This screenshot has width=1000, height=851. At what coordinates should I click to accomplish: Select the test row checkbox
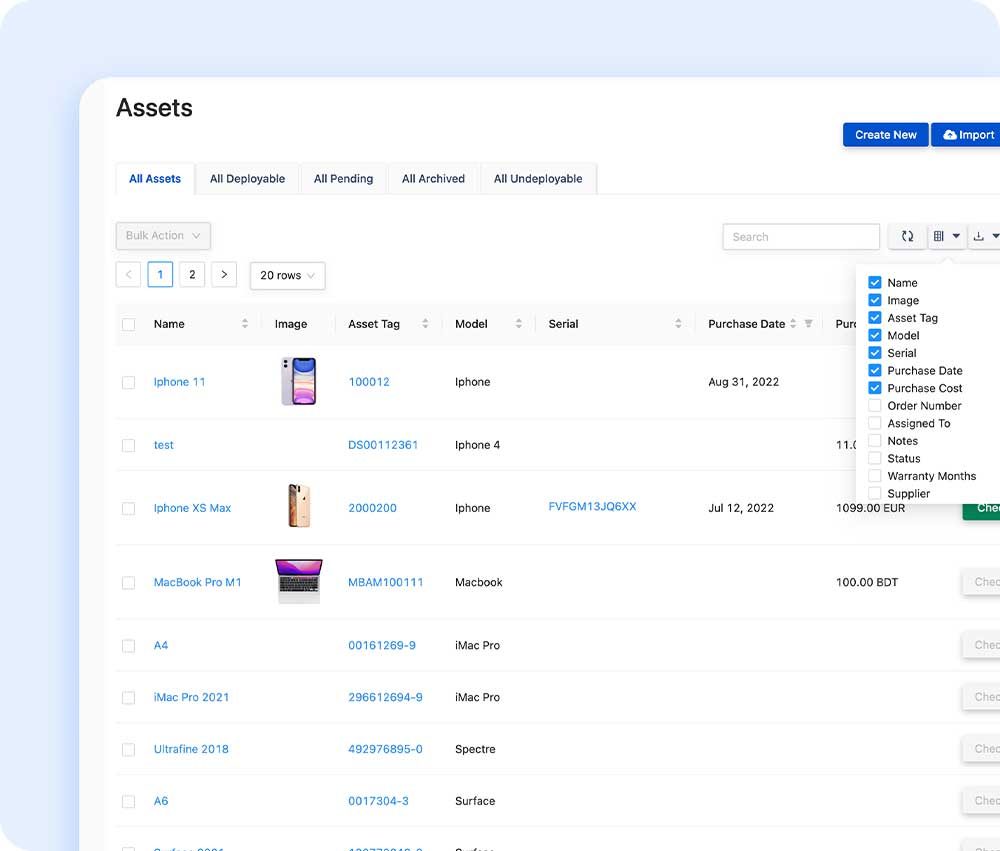pos(128,445)
